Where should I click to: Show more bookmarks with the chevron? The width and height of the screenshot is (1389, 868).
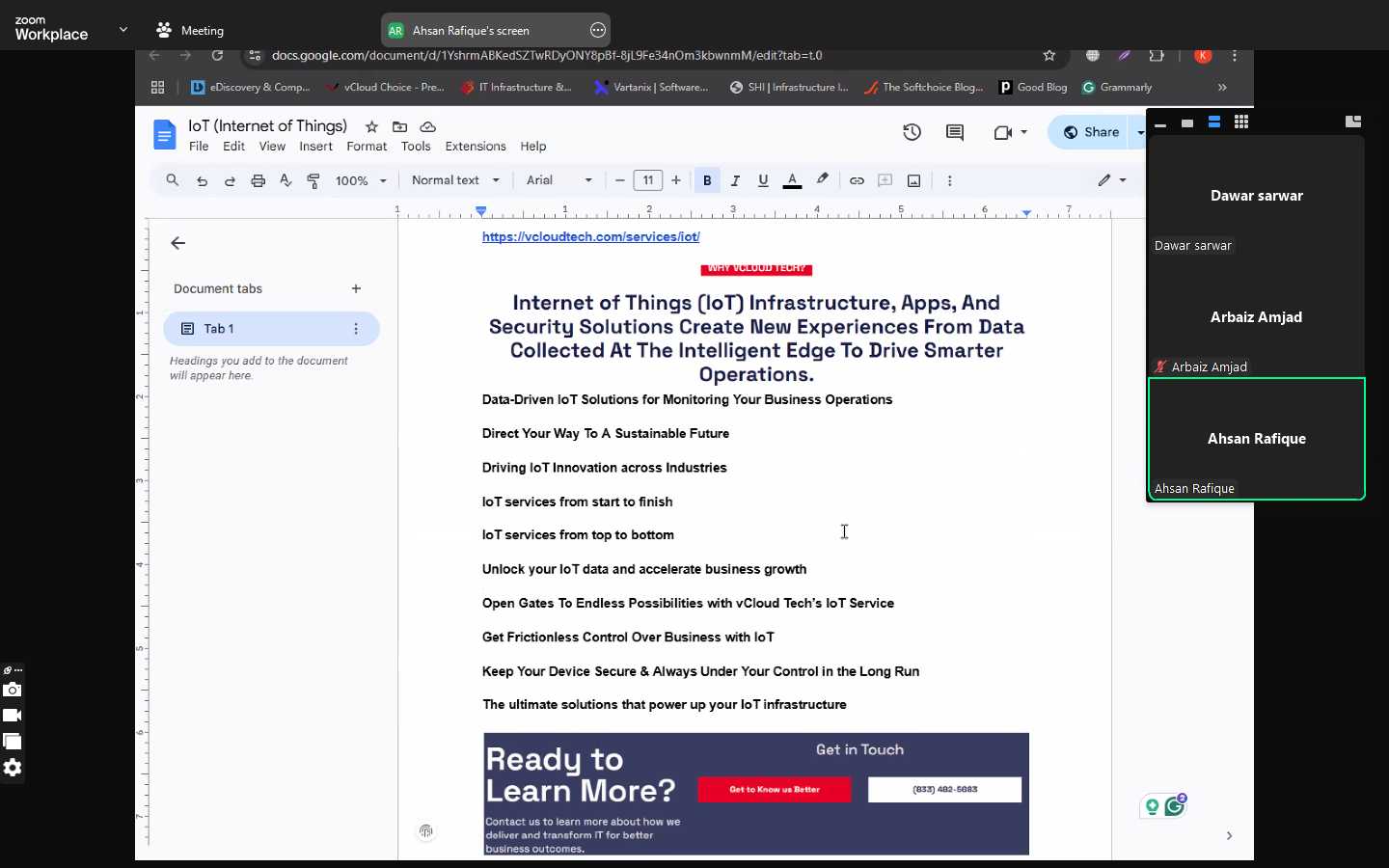pyautogui.click(x=1222, y=87)
